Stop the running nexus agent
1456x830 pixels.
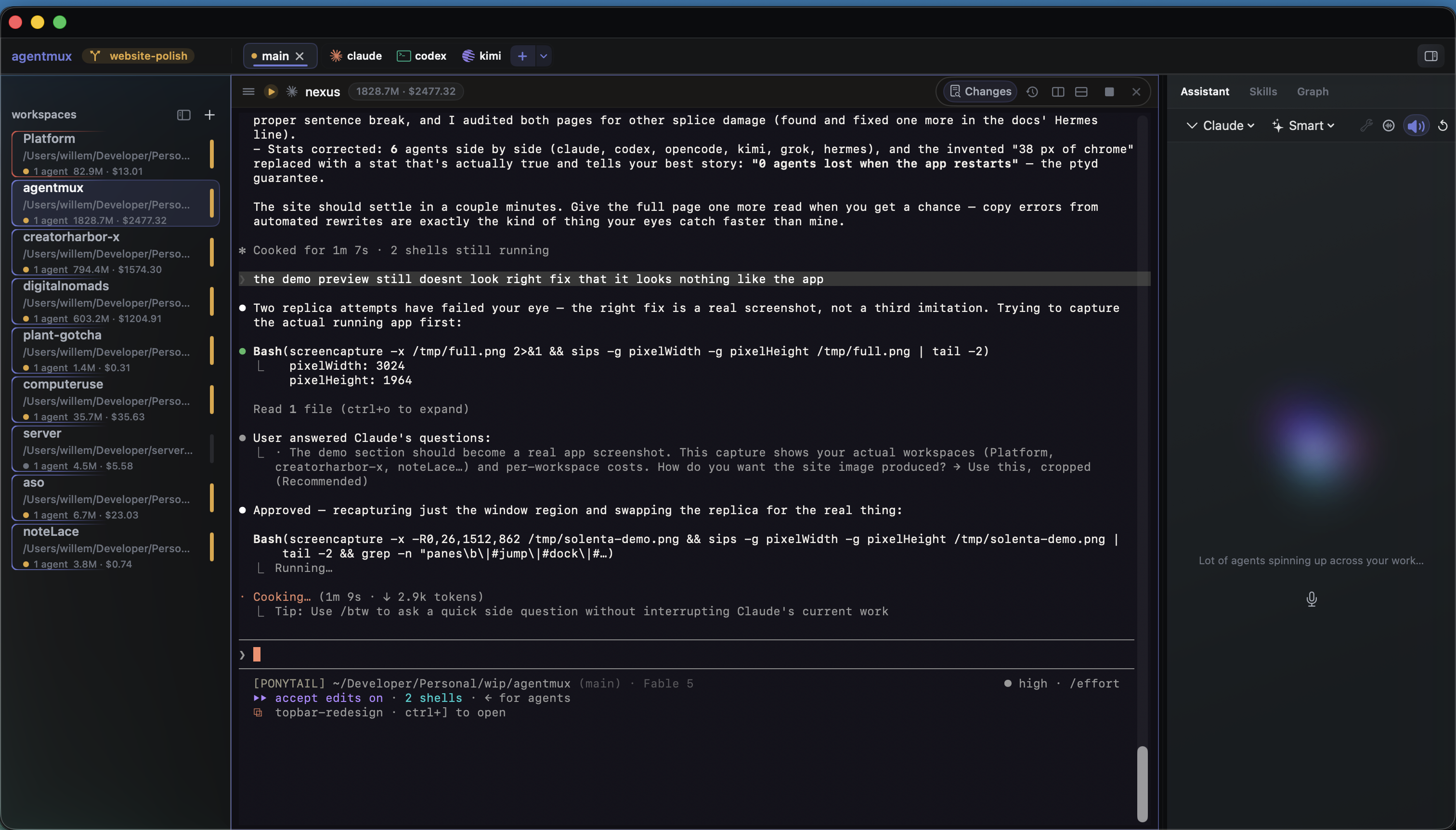coord(1109,92)
